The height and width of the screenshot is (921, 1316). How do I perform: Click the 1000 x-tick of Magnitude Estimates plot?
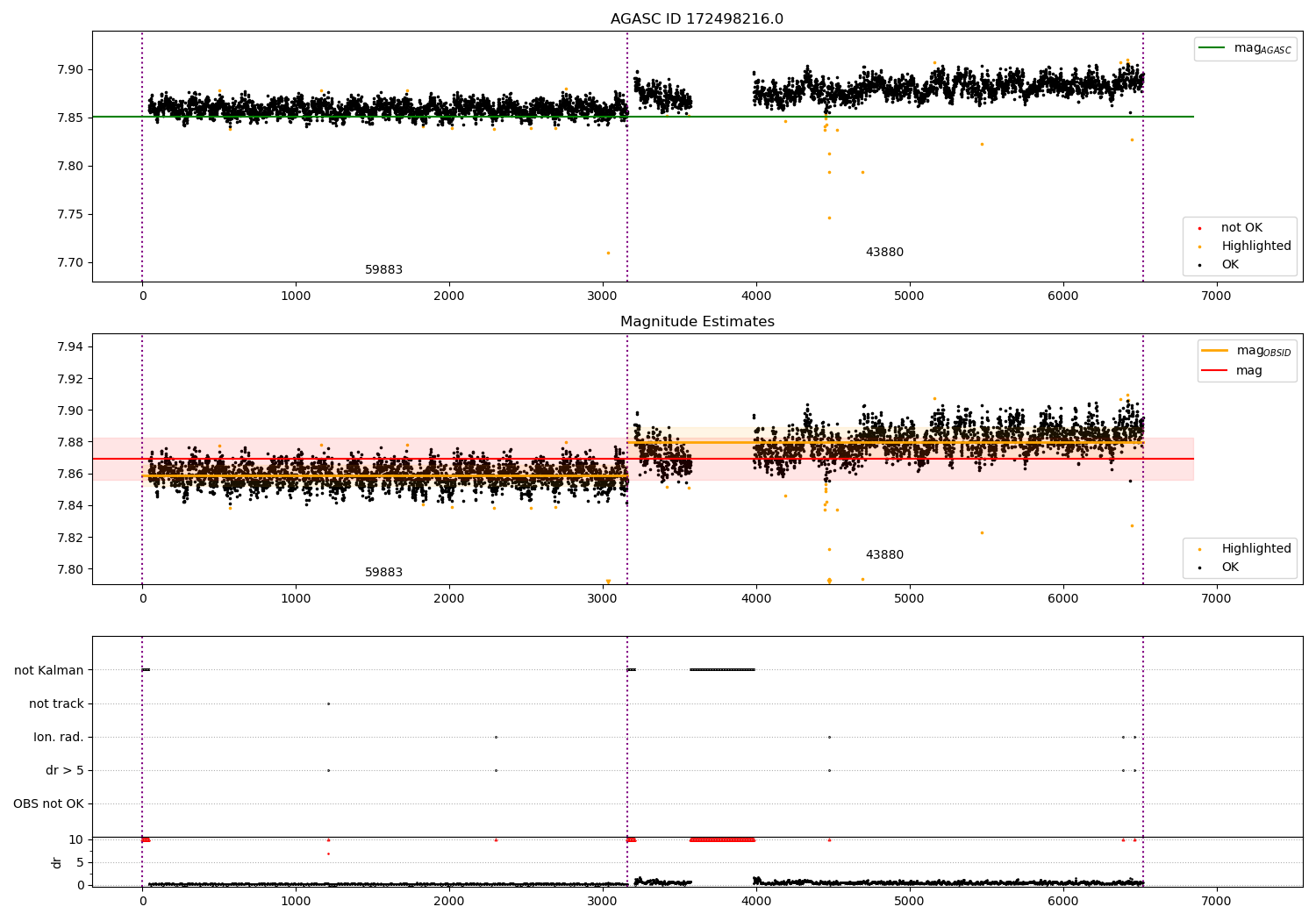tap(296, 599)
